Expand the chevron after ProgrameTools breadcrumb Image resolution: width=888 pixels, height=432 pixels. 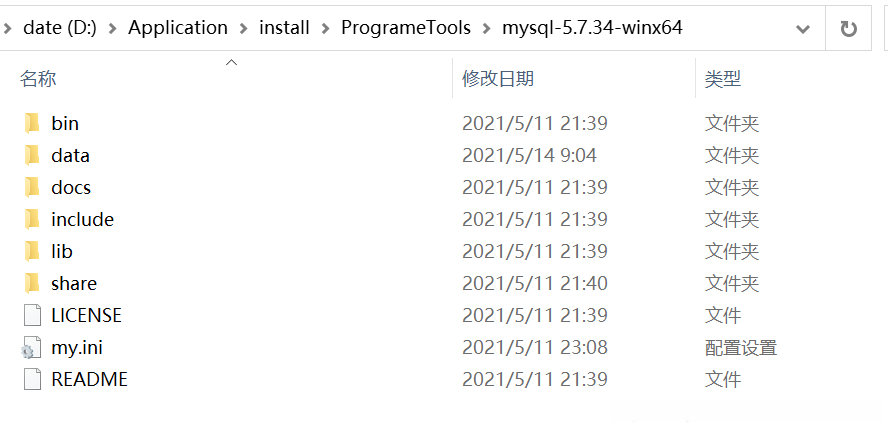click(x=486, y=28)
